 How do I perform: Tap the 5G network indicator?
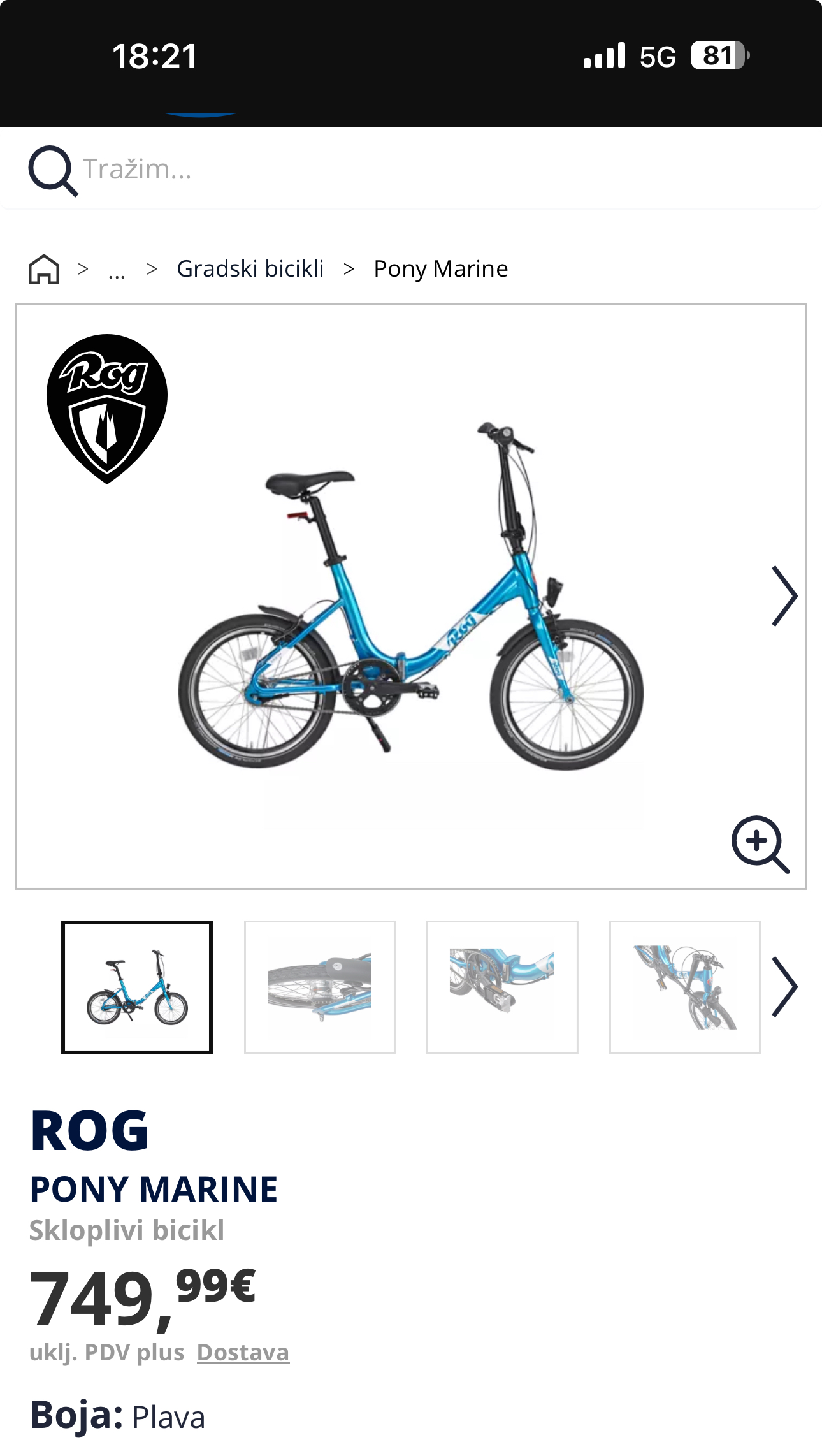(658, 57)
